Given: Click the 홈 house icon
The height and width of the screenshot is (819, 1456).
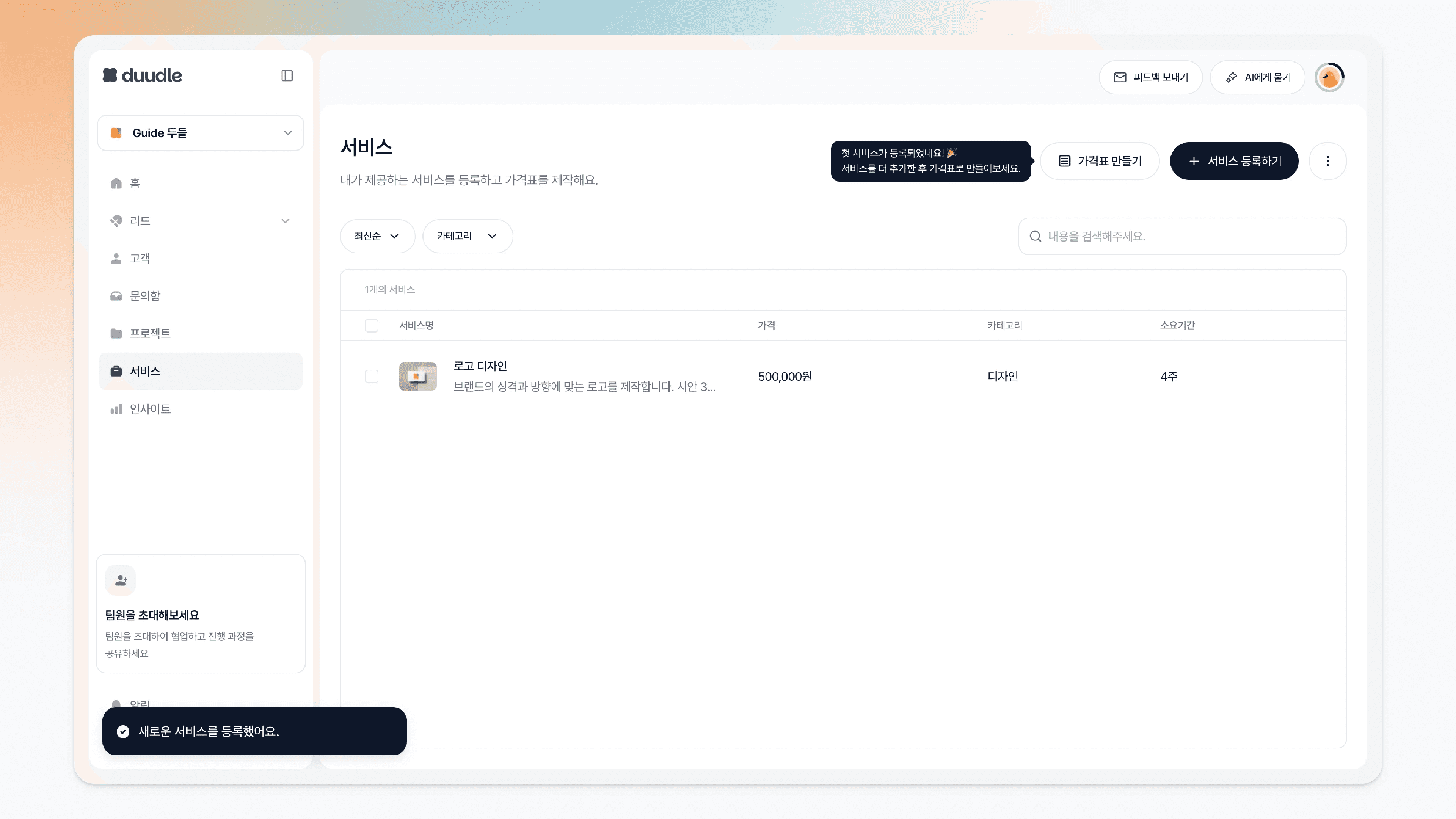Looking at the screenshot, I should tap(116, 183).
